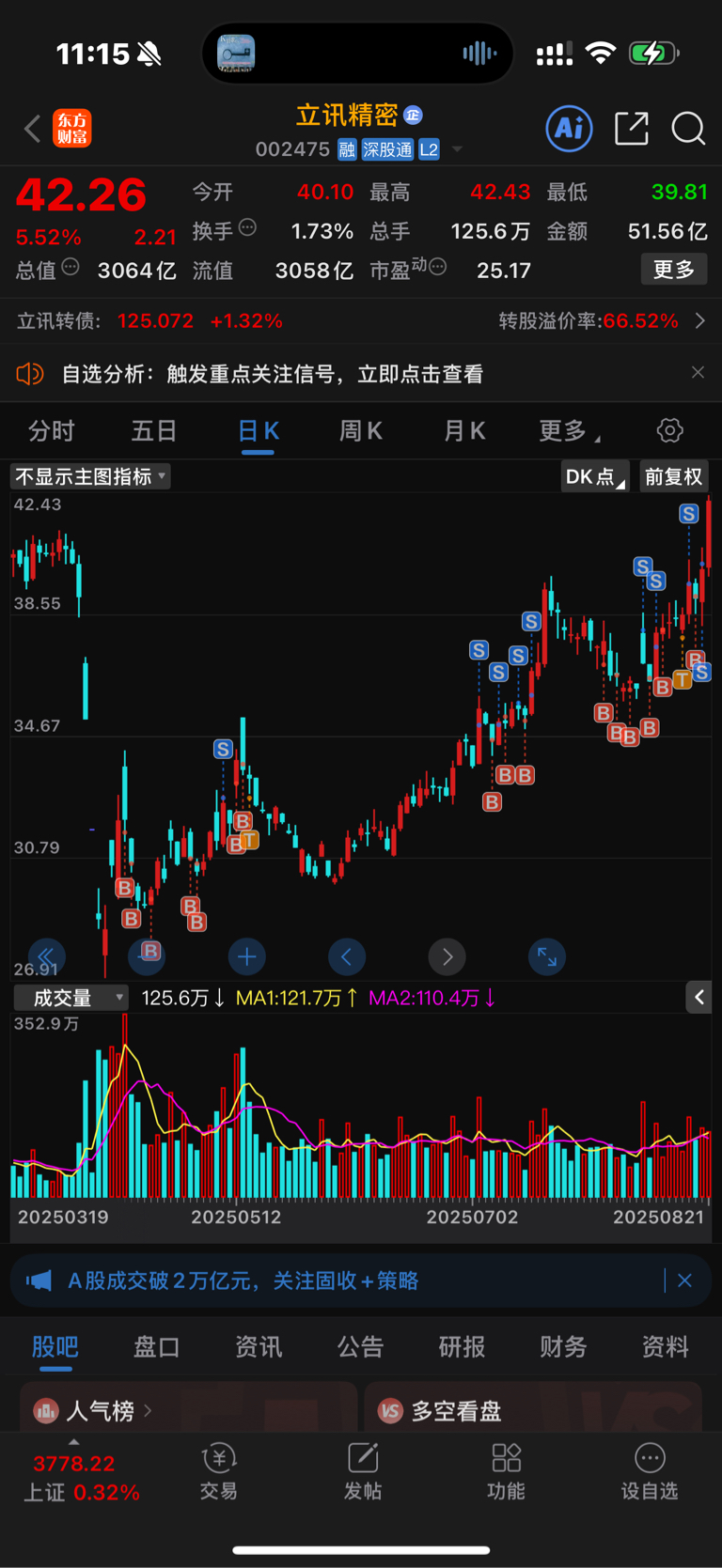Open 不显示主图指标 indicator dropdown
The width and height of the screenshot is (722, 1568).
pos(90,476)
